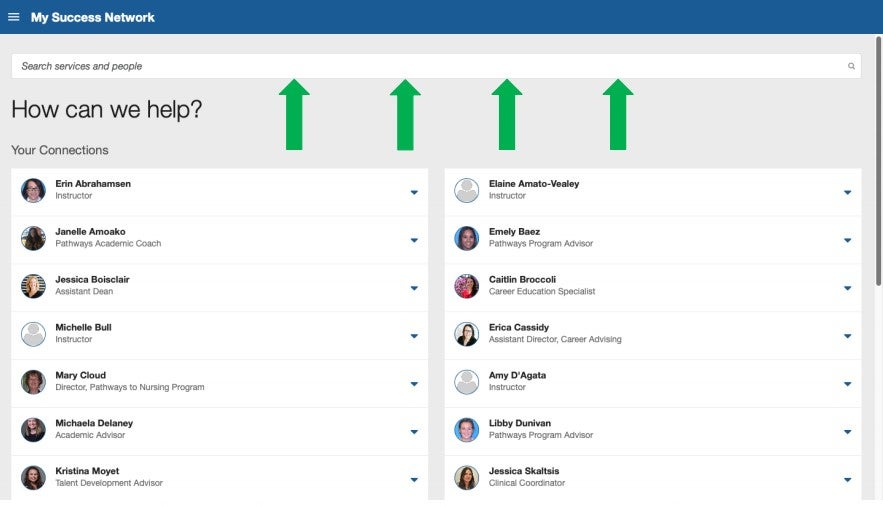Expand Erica Cassidy's dropdown arrow
The width and height of the screenshot is (883, 507).
[847, 336]
